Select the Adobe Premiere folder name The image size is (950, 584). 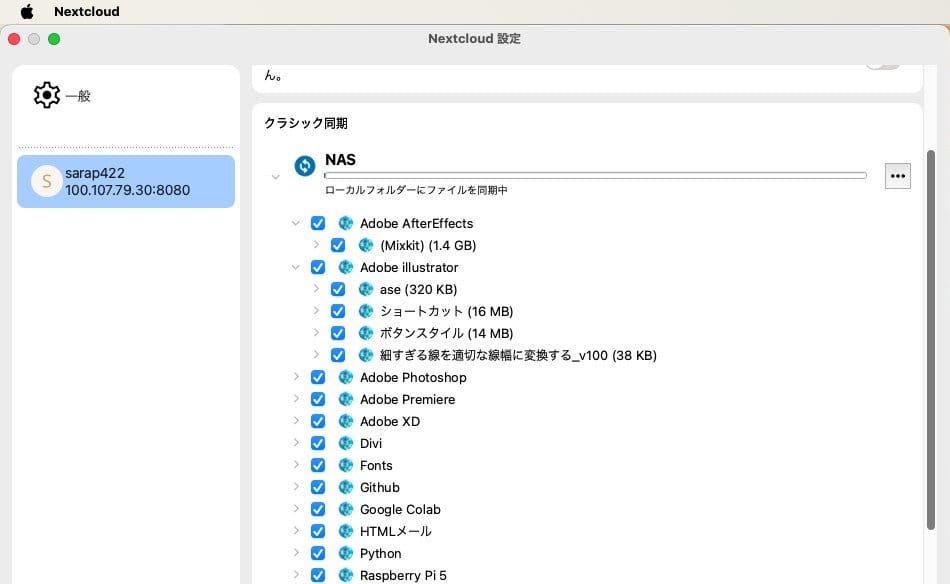click(407, 399)
